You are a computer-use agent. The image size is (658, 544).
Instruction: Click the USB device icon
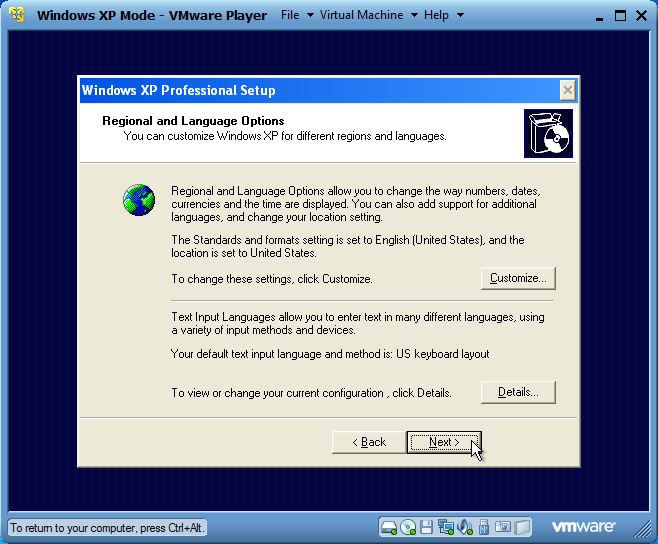point(484,527)
